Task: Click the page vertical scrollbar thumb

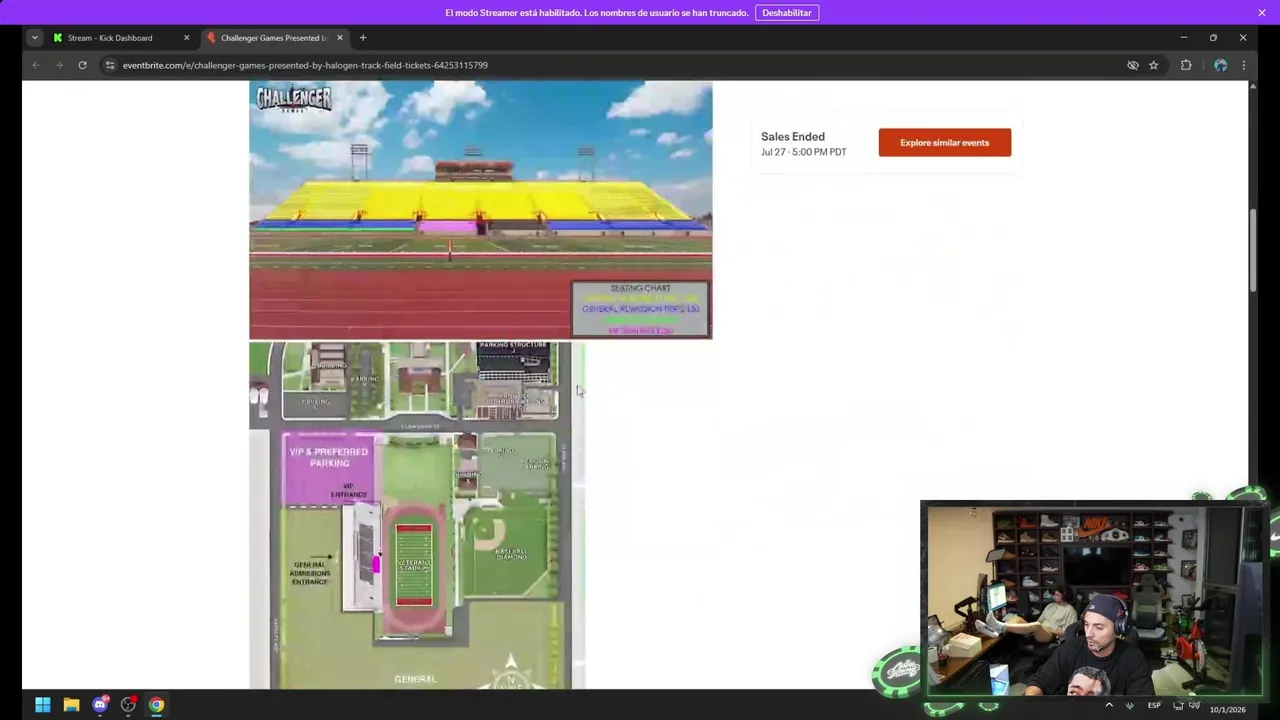Action: 1253,250
